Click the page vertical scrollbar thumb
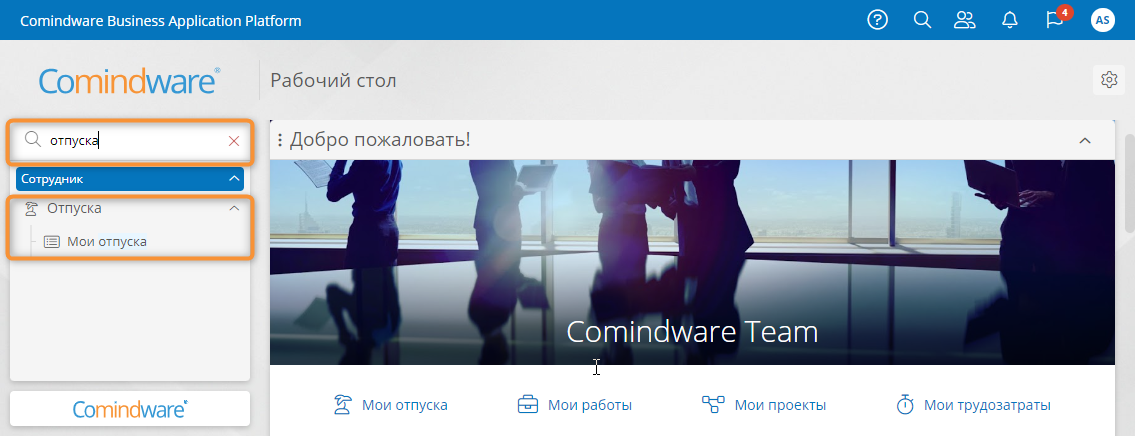This screenshot has height=436, width=1135. click(1129, 183)
